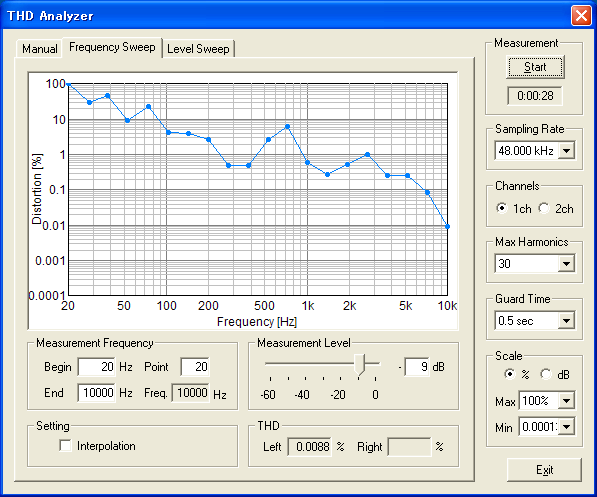Expand the Max Harmonics dropdown
597x497 pixels.
566,264
